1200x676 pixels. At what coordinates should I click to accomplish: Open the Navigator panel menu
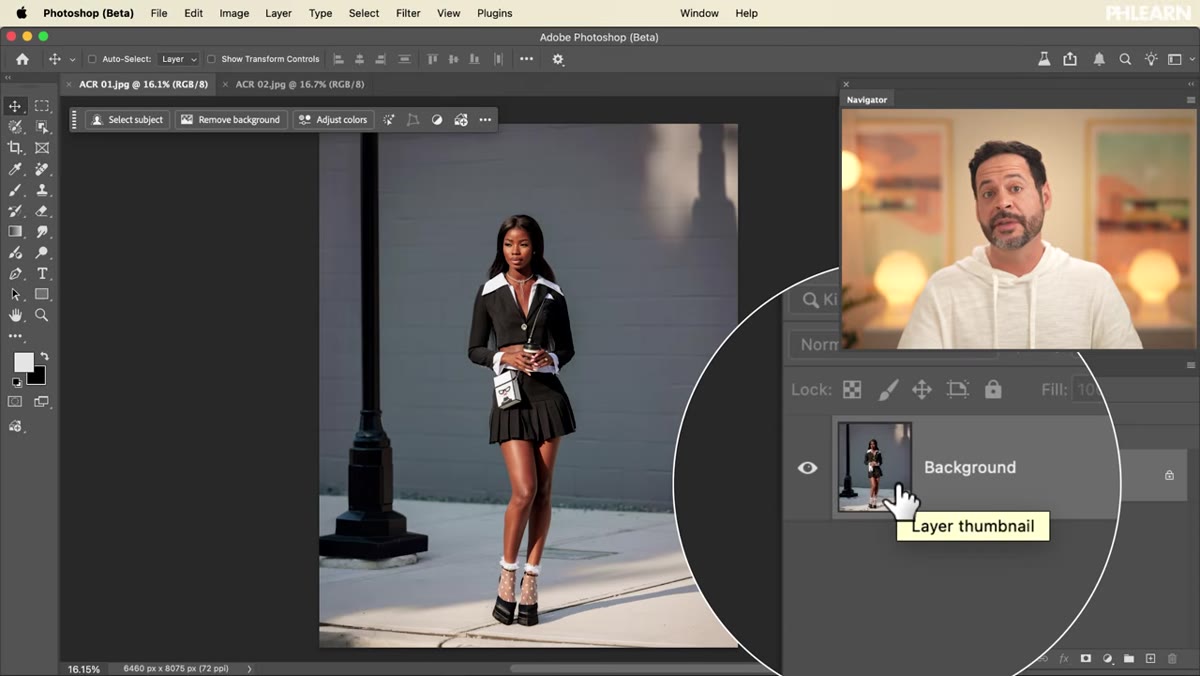coord(1190,100)
